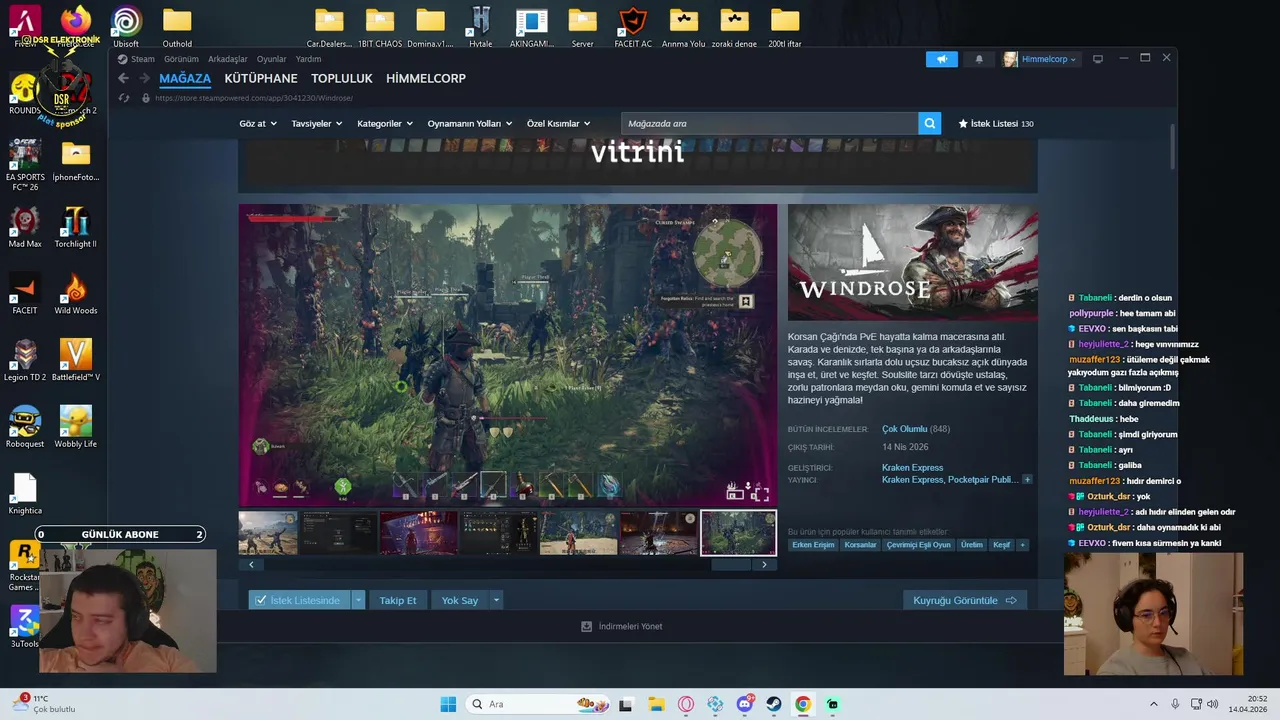Image resolution: width=1280 pixels, height=720 pixels.
Task: Click the Erken Erişim tag
Action: click(813, 545)
